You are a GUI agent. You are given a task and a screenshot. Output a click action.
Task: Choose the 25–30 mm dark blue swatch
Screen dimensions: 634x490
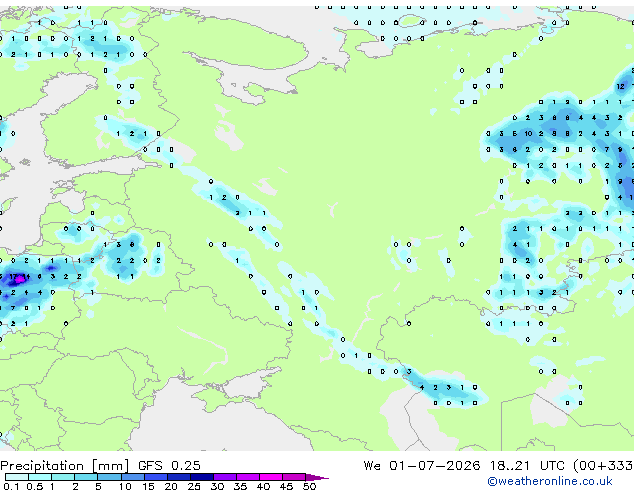tap(201, 477)
